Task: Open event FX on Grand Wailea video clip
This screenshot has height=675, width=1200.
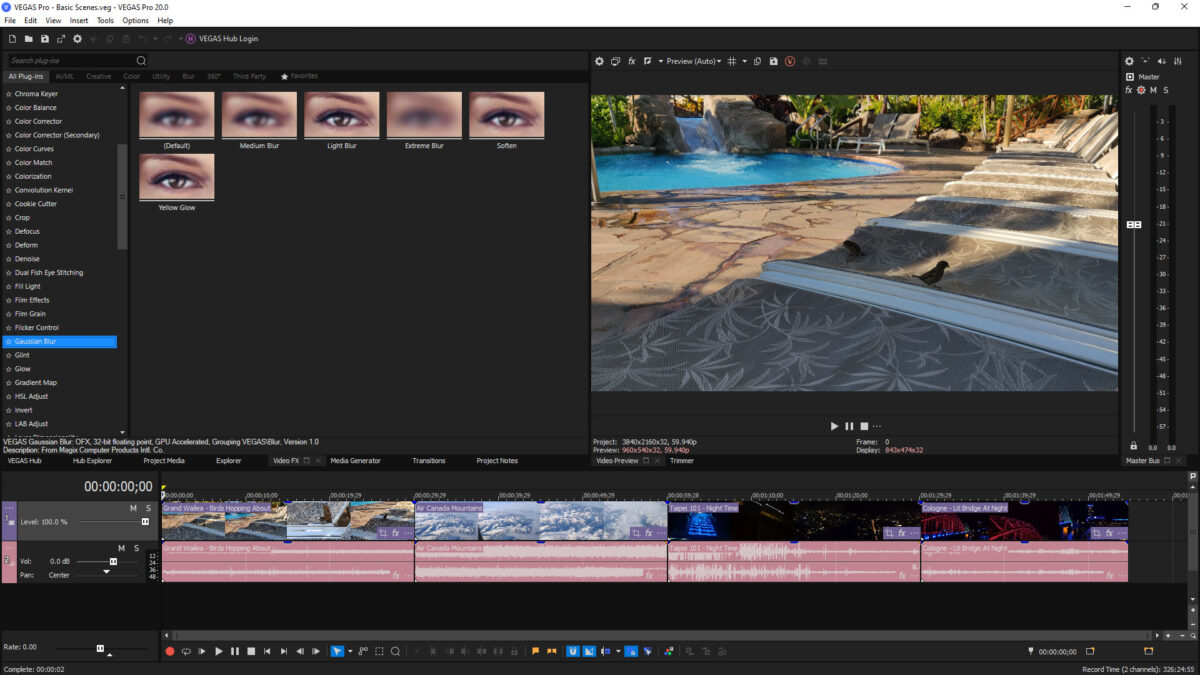Action: coord(396,533)
